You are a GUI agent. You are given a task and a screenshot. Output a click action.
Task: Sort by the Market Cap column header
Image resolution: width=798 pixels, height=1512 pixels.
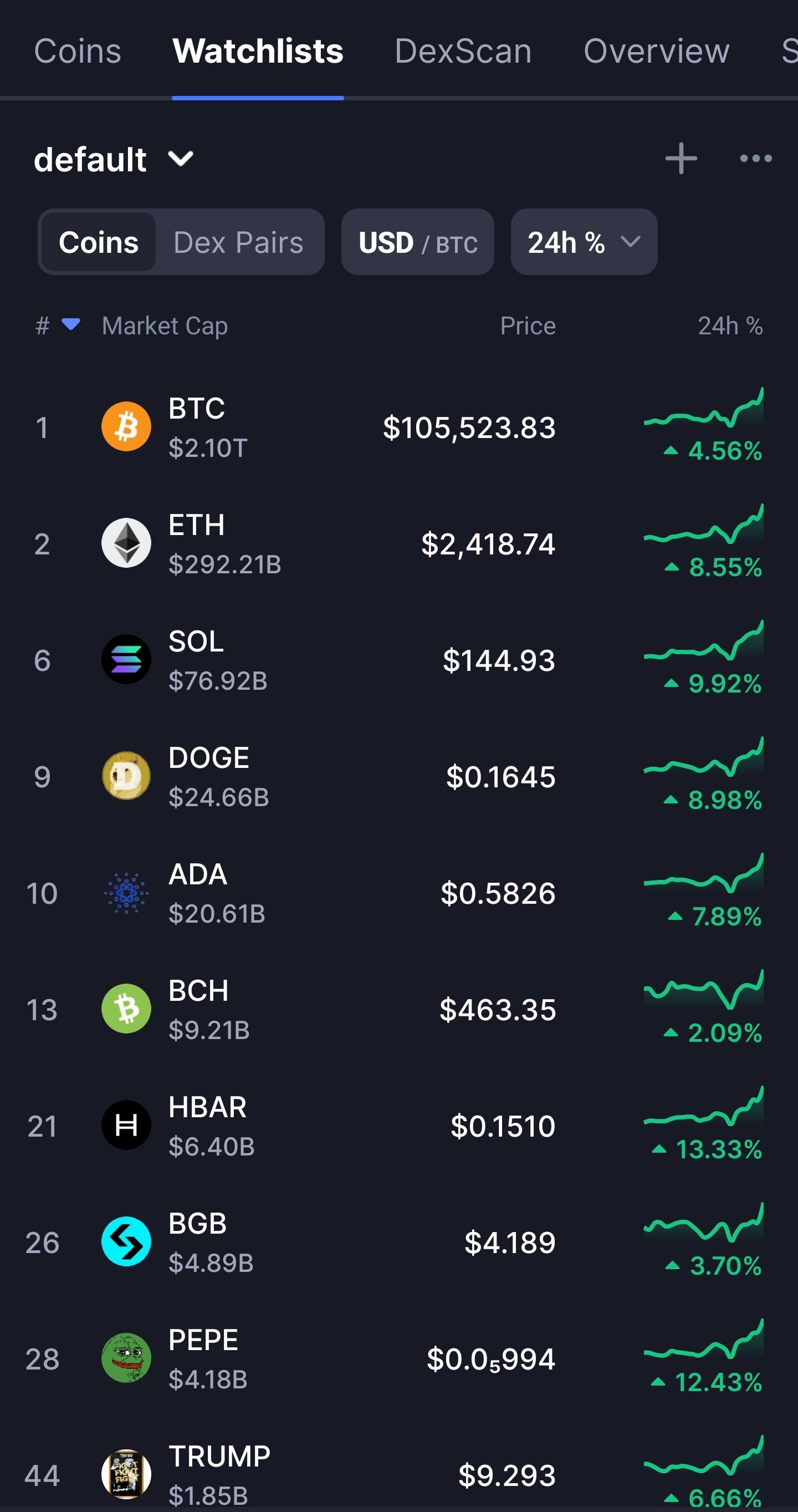(165, 326)
